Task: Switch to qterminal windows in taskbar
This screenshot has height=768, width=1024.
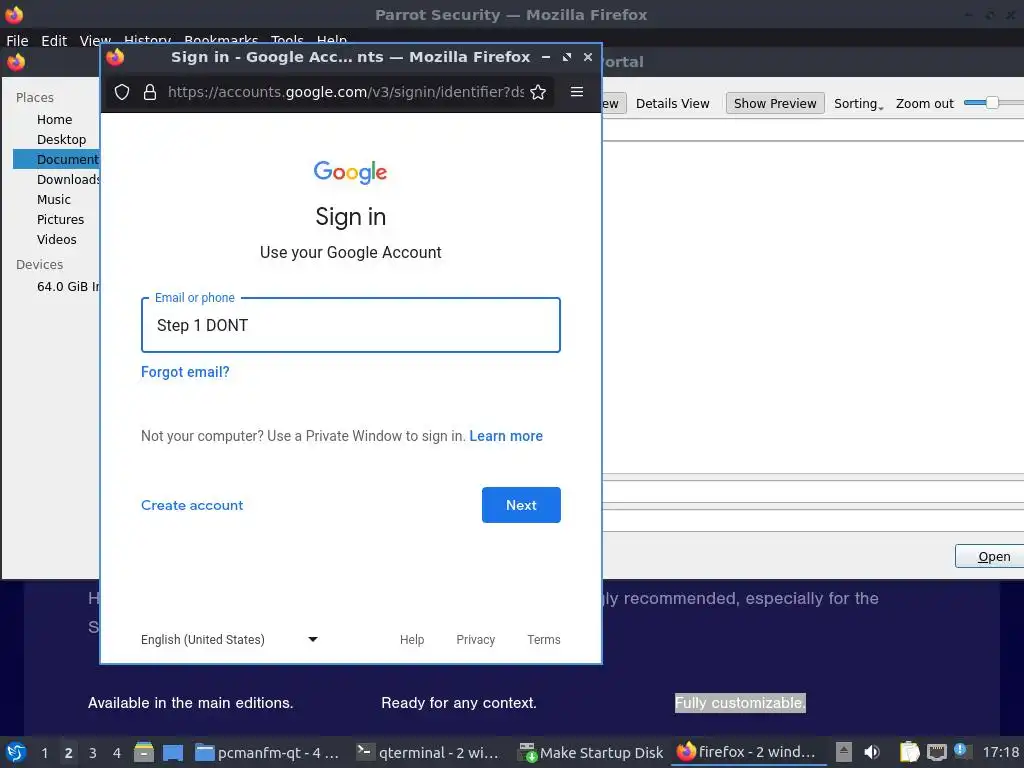Action: (x=428, y=752)
